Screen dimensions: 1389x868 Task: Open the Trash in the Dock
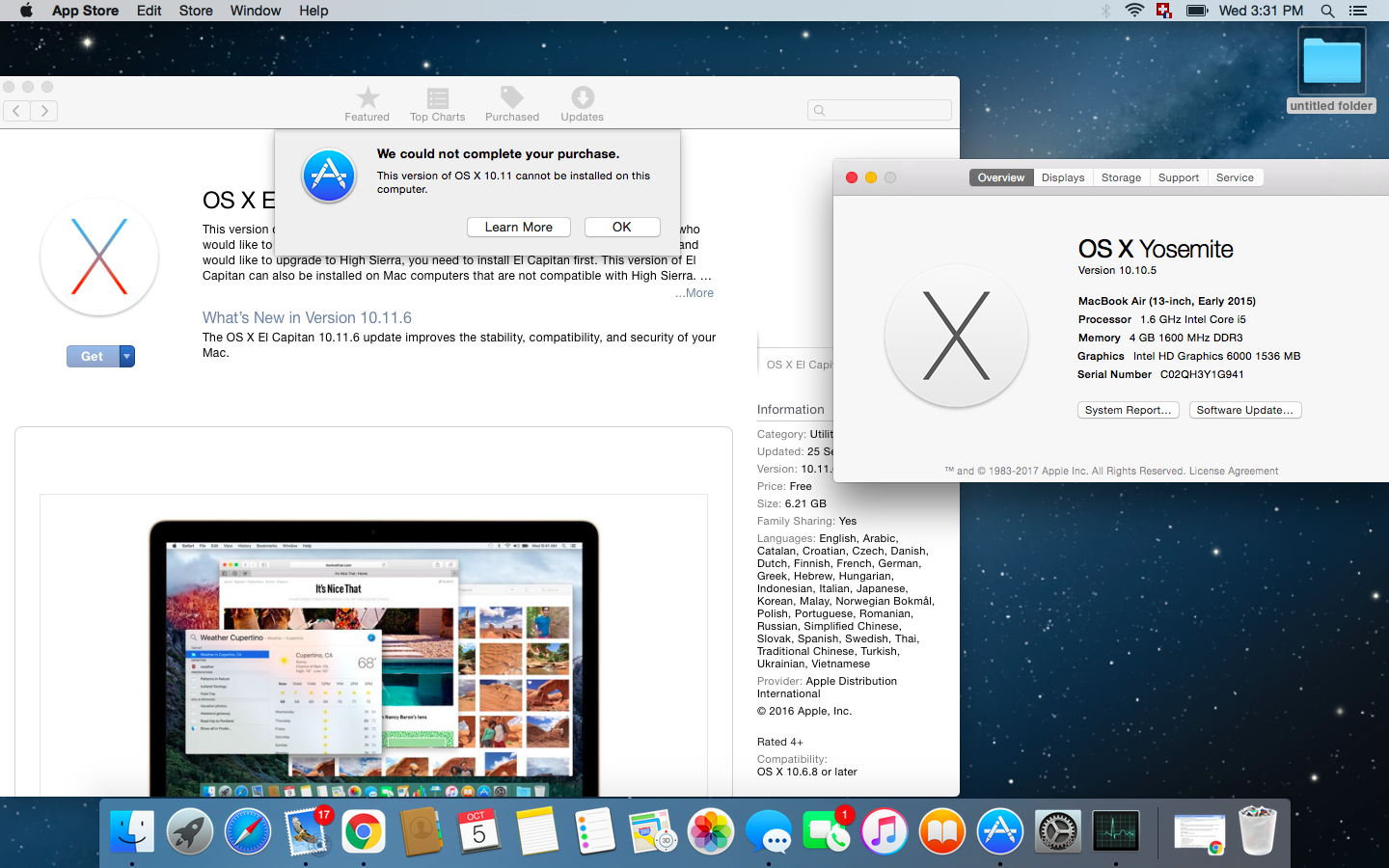point(1258,831)
